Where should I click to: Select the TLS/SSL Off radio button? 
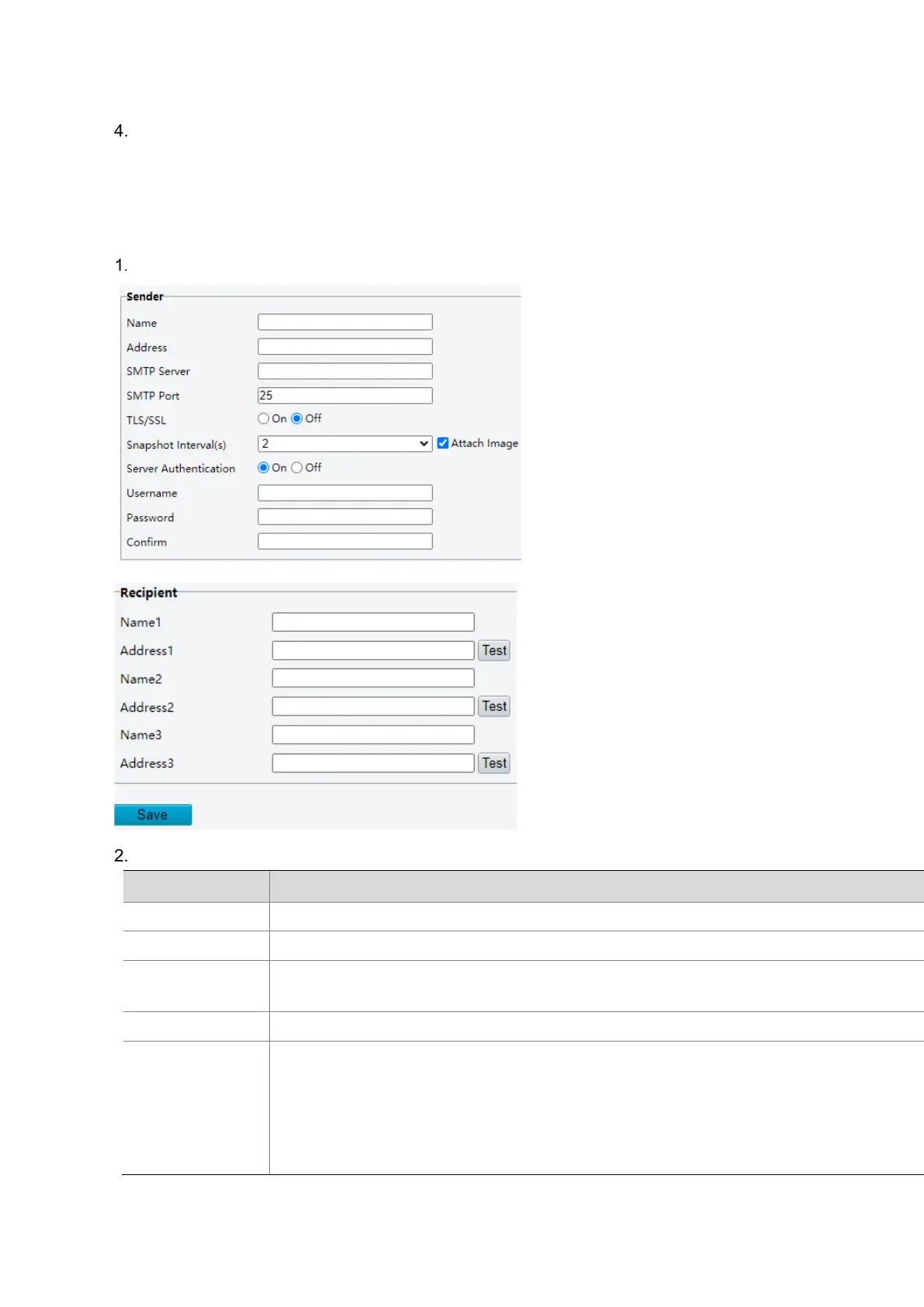[297, 418]
